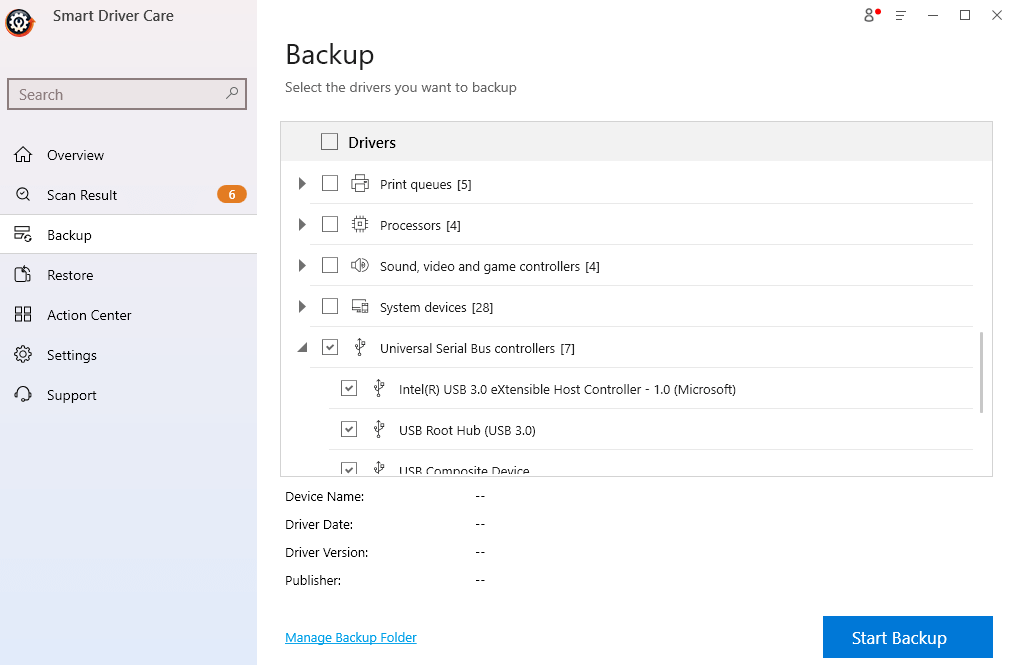Click Start Backup
Viewport: 1010px width, 665px height.
point(906,637)
